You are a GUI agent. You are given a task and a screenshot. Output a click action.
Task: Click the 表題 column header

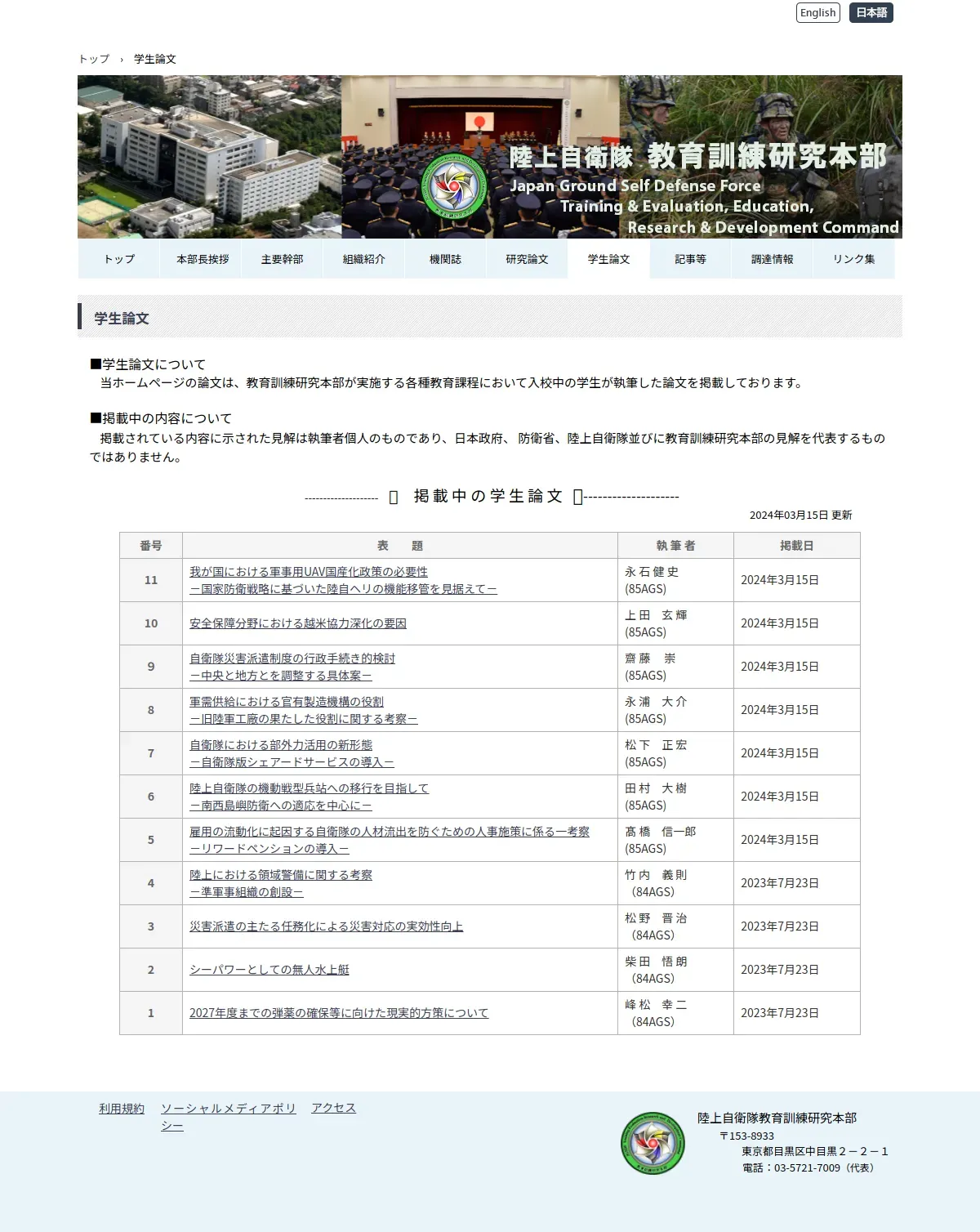pyautogui.click(x=400, y=546)
